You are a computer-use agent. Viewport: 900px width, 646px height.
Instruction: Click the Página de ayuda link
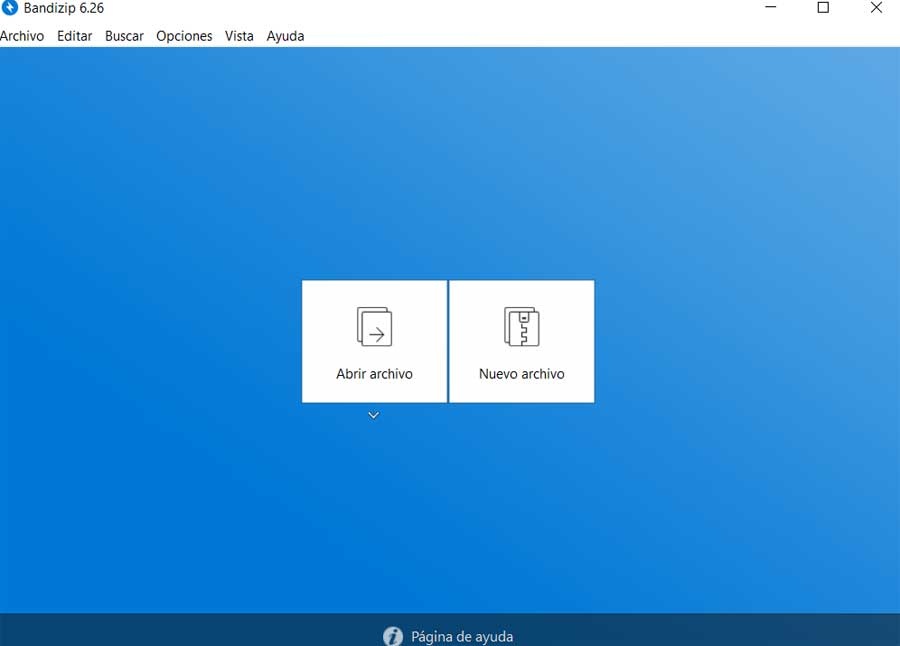462,636
